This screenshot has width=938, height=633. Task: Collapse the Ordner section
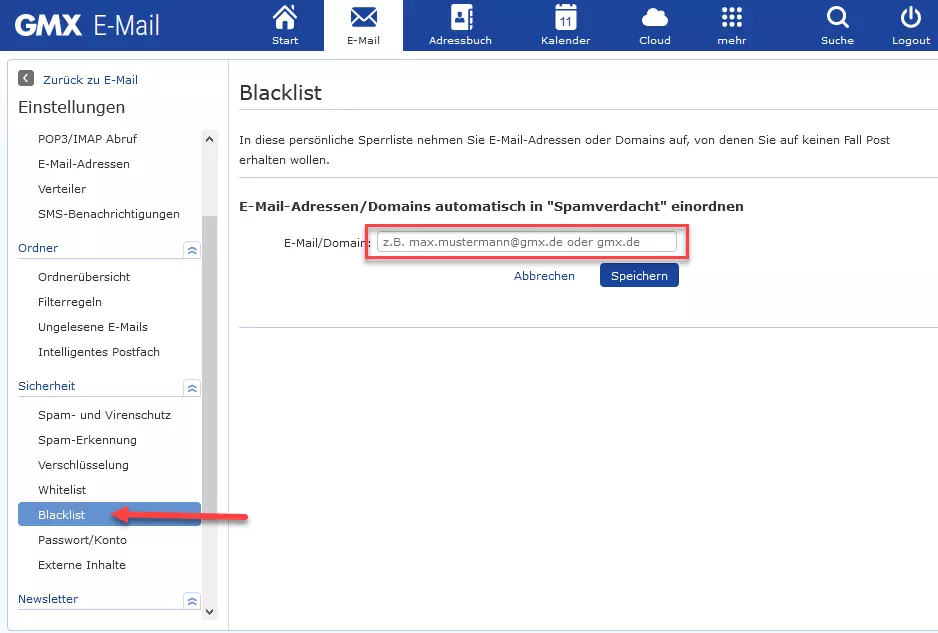[192, 250]
